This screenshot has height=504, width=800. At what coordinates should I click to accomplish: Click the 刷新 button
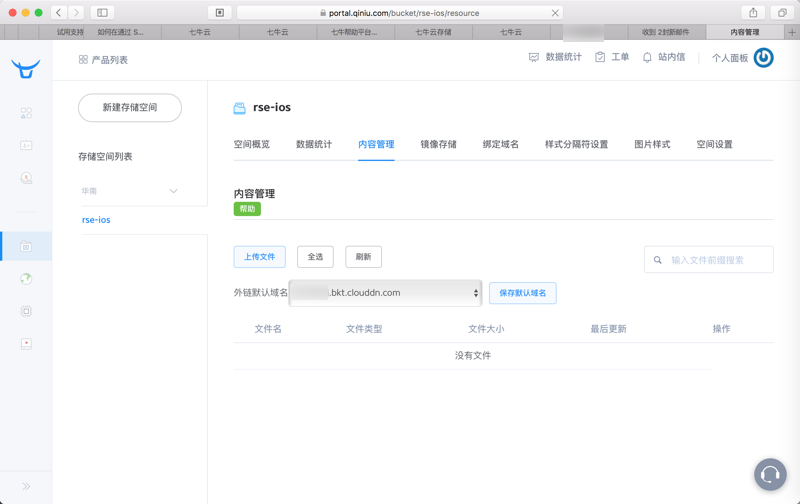point(363,257)
